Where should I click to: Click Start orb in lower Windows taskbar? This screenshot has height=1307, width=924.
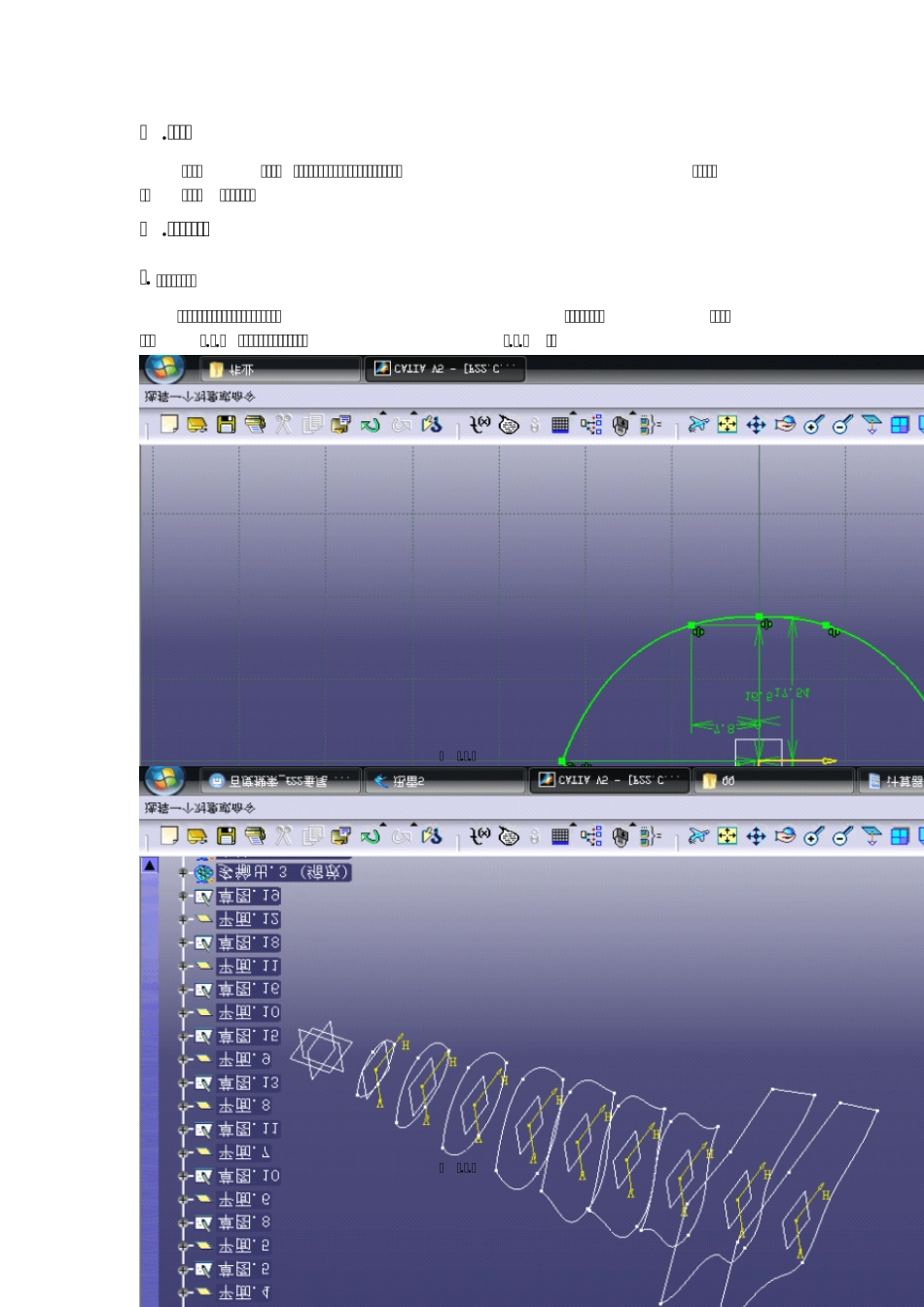(165, 780)
